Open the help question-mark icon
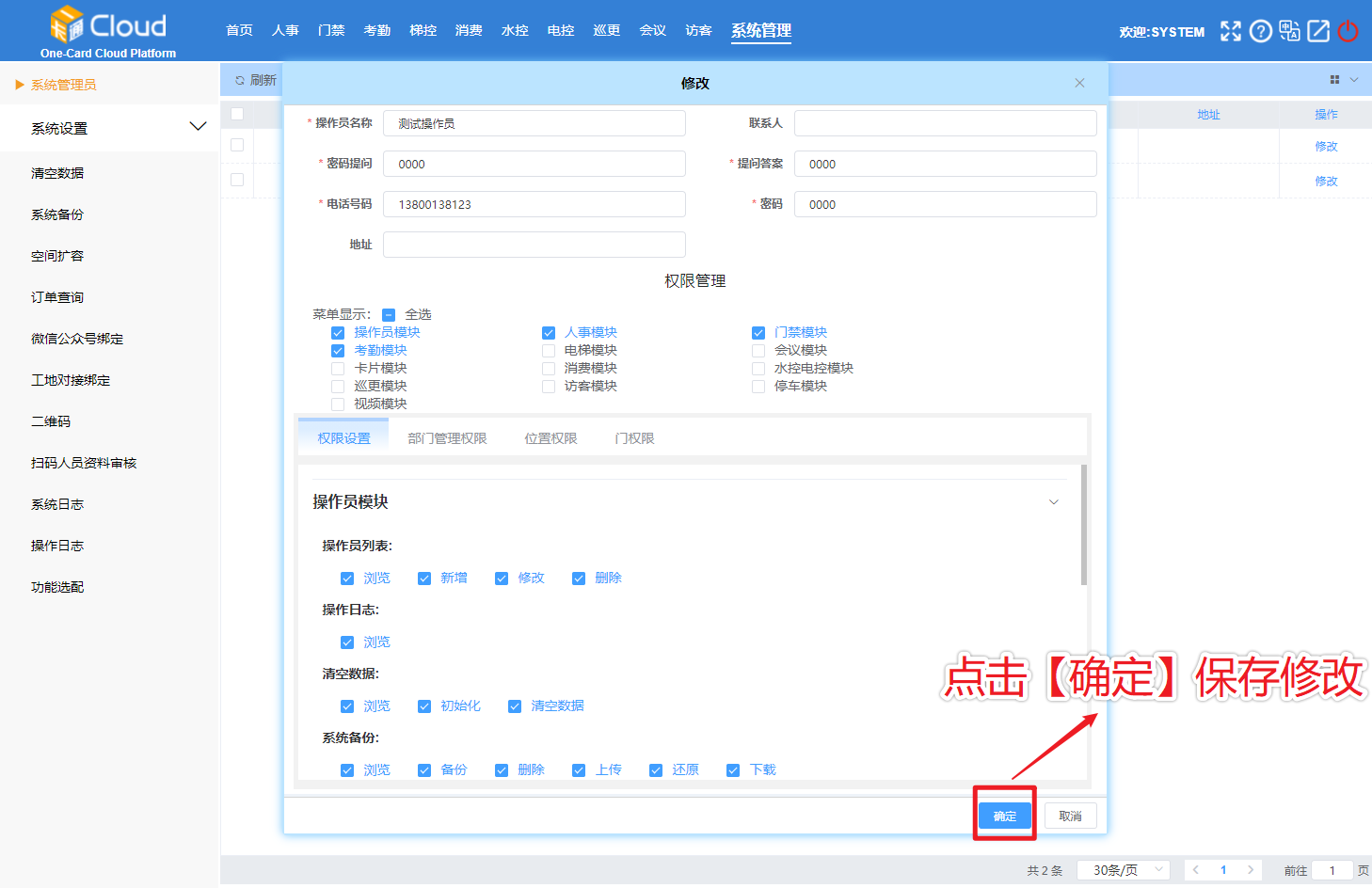The height and width of the screenshot is (888, 1372). tap(1260, 31)
